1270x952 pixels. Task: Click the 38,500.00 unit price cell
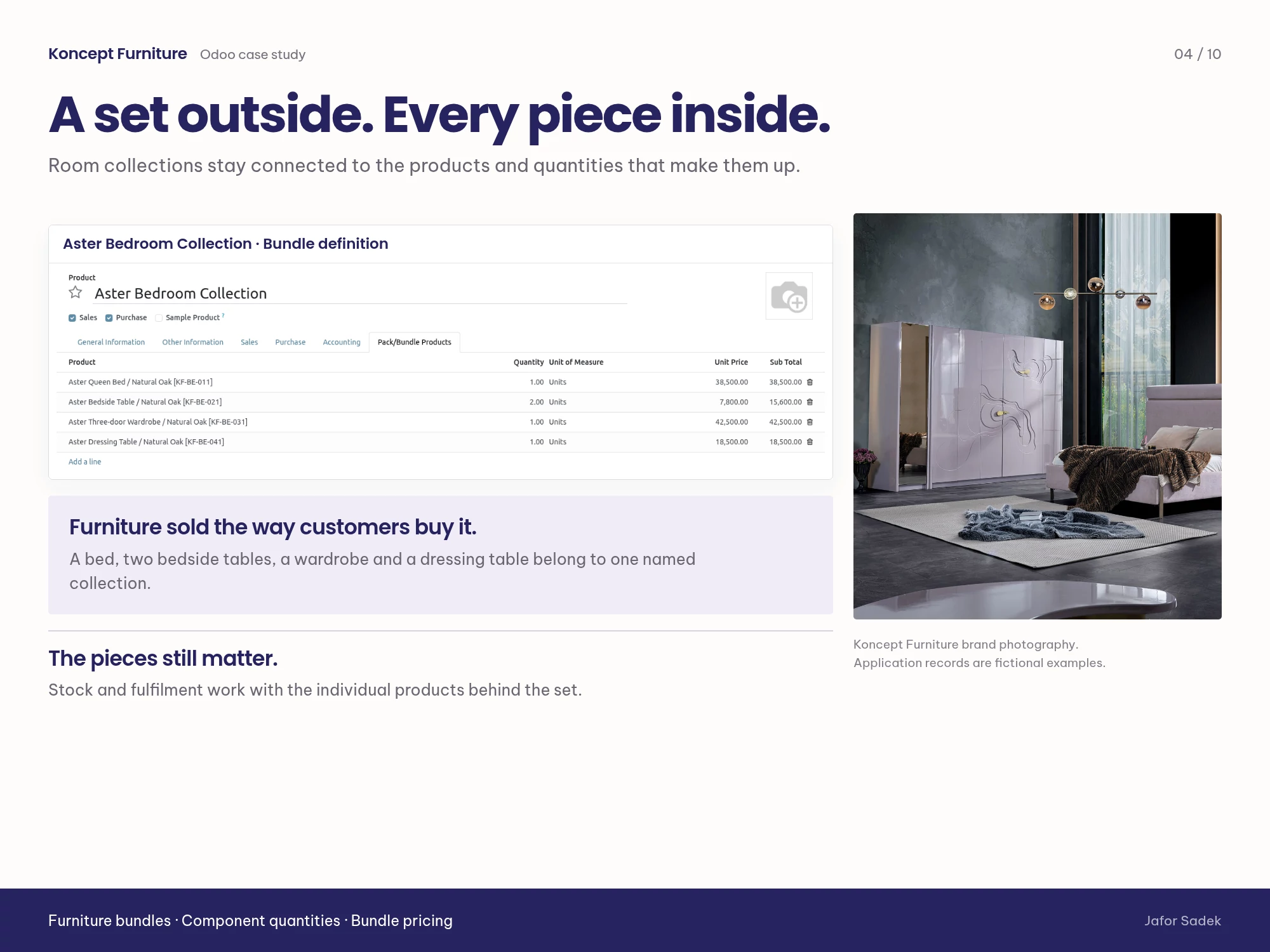coord(732,382)
